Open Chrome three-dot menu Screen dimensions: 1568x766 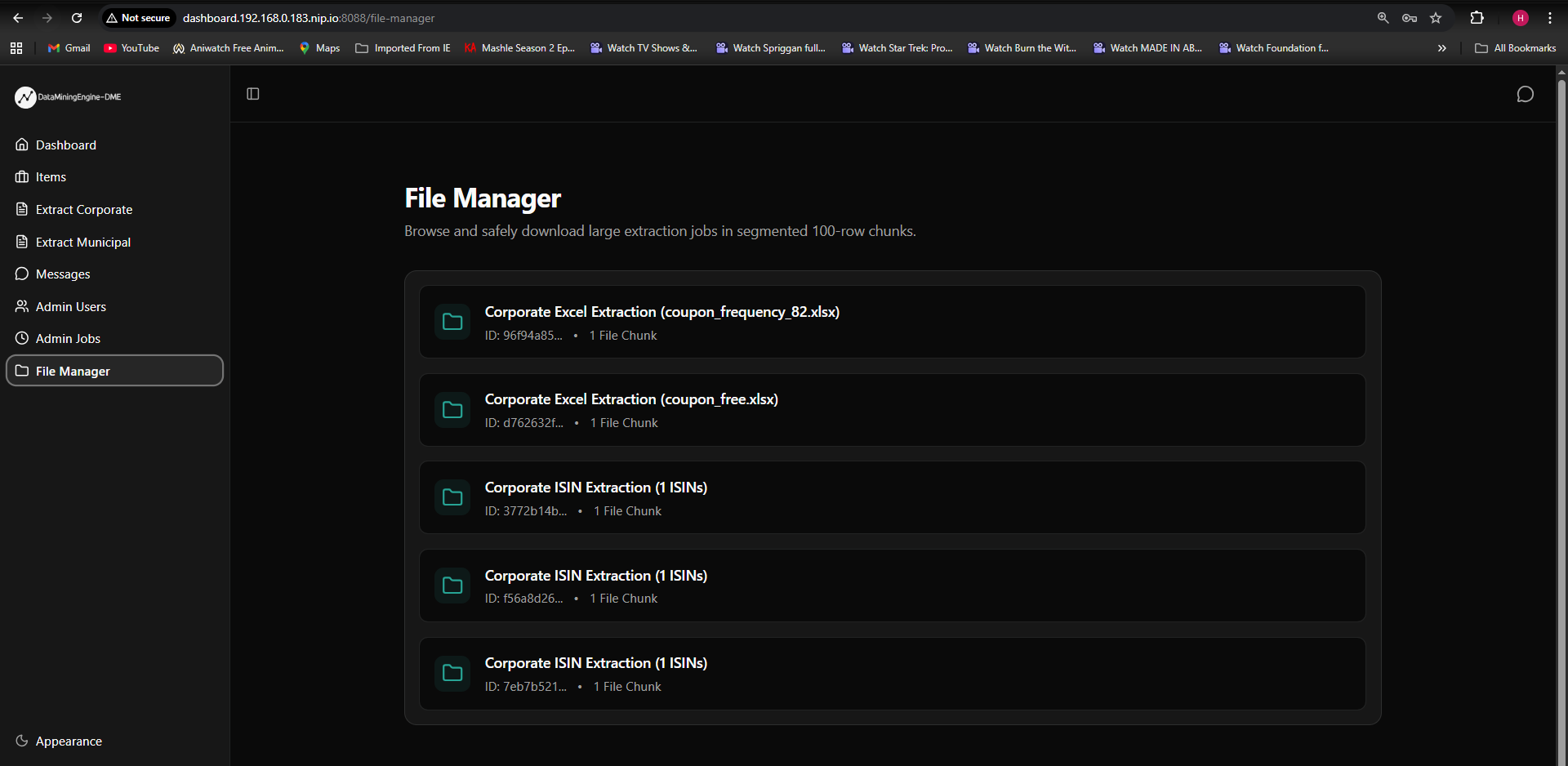pyautogui.click(x=1549, y=18)
